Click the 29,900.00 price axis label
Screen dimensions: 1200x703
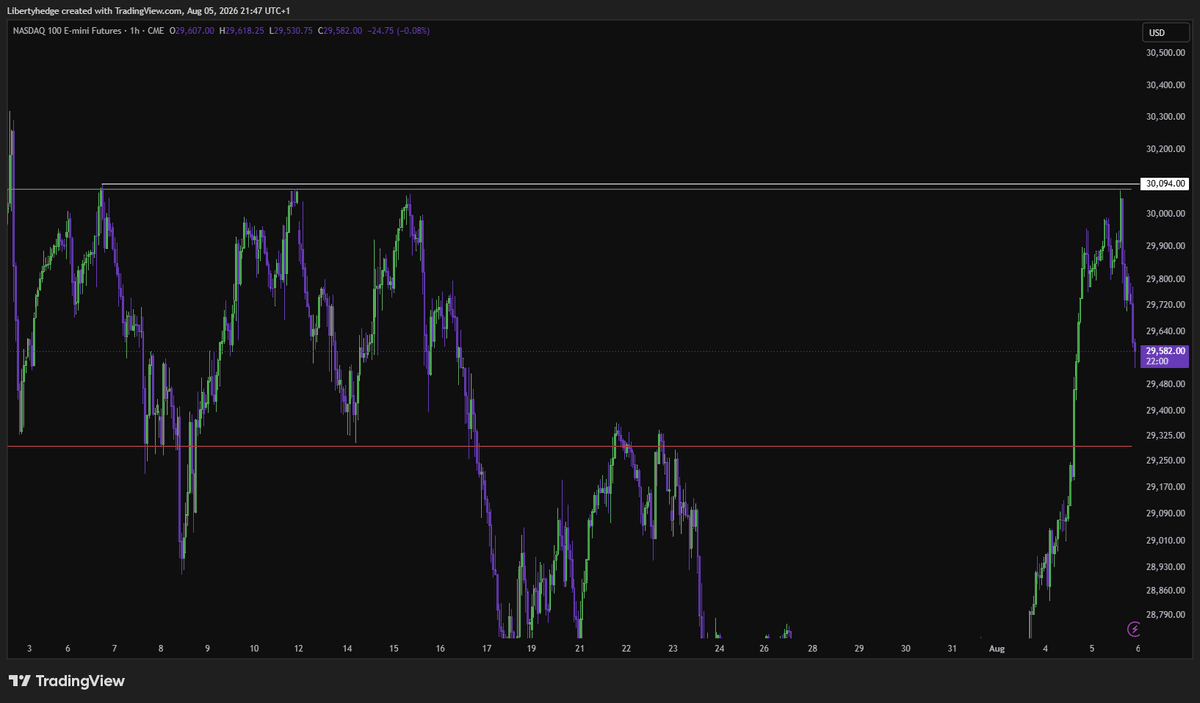click(x=1166, y=247)
